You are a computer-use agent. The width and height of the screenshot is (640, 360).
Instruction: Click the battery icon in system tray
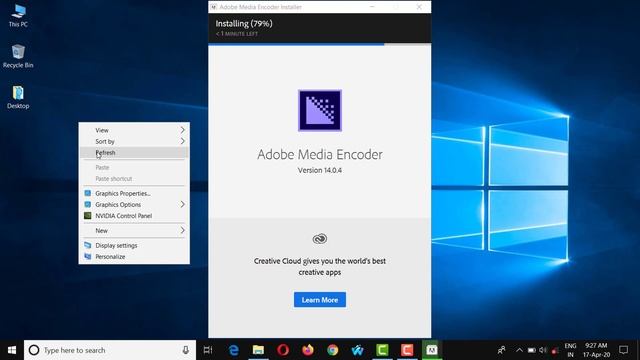531,350
